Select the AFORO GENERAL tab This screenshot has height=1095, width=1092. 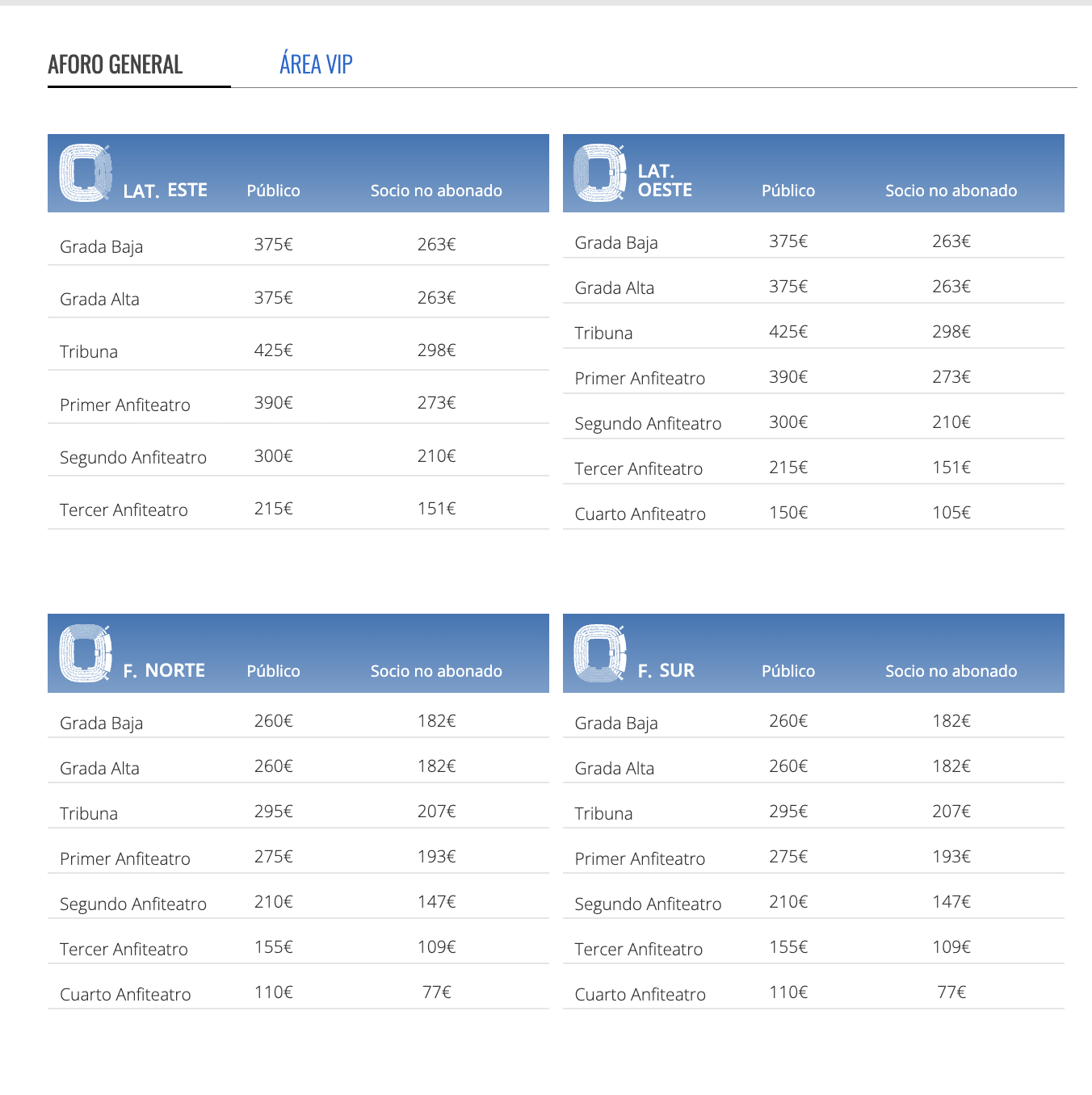coord(115,65)
